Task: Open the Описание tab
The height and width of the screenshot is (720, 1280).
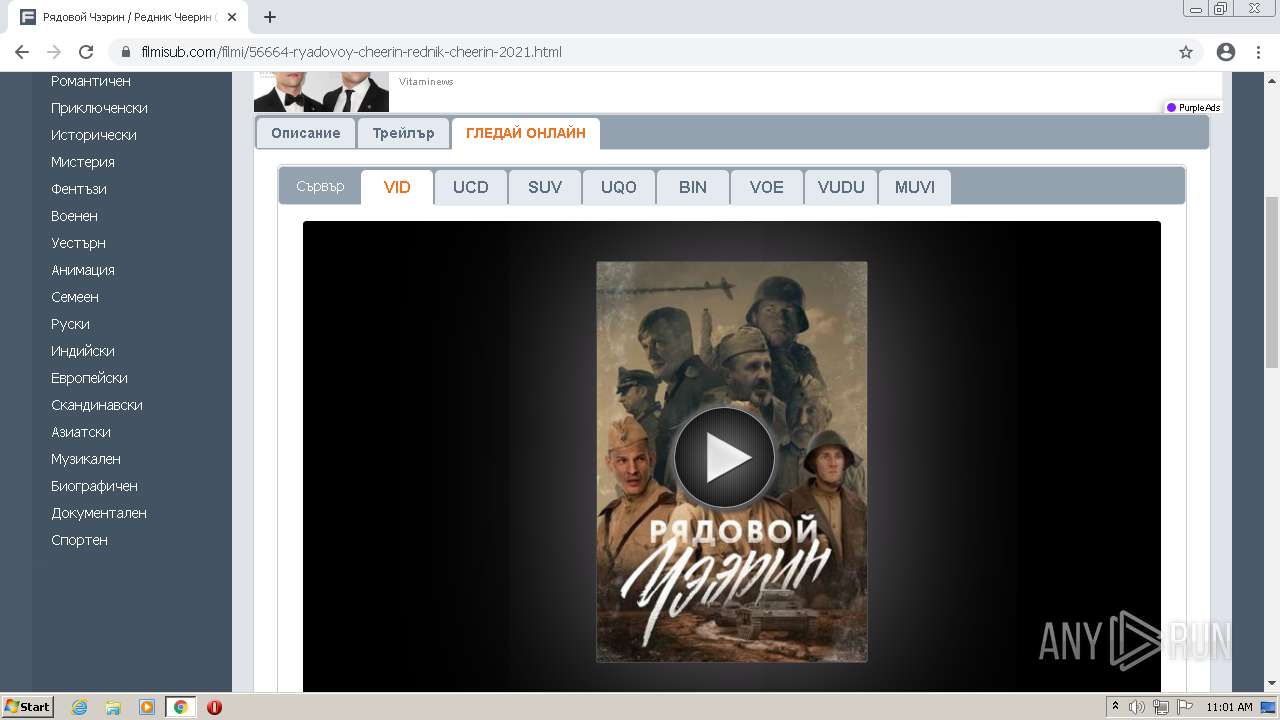Action: [x=306, y=133]
